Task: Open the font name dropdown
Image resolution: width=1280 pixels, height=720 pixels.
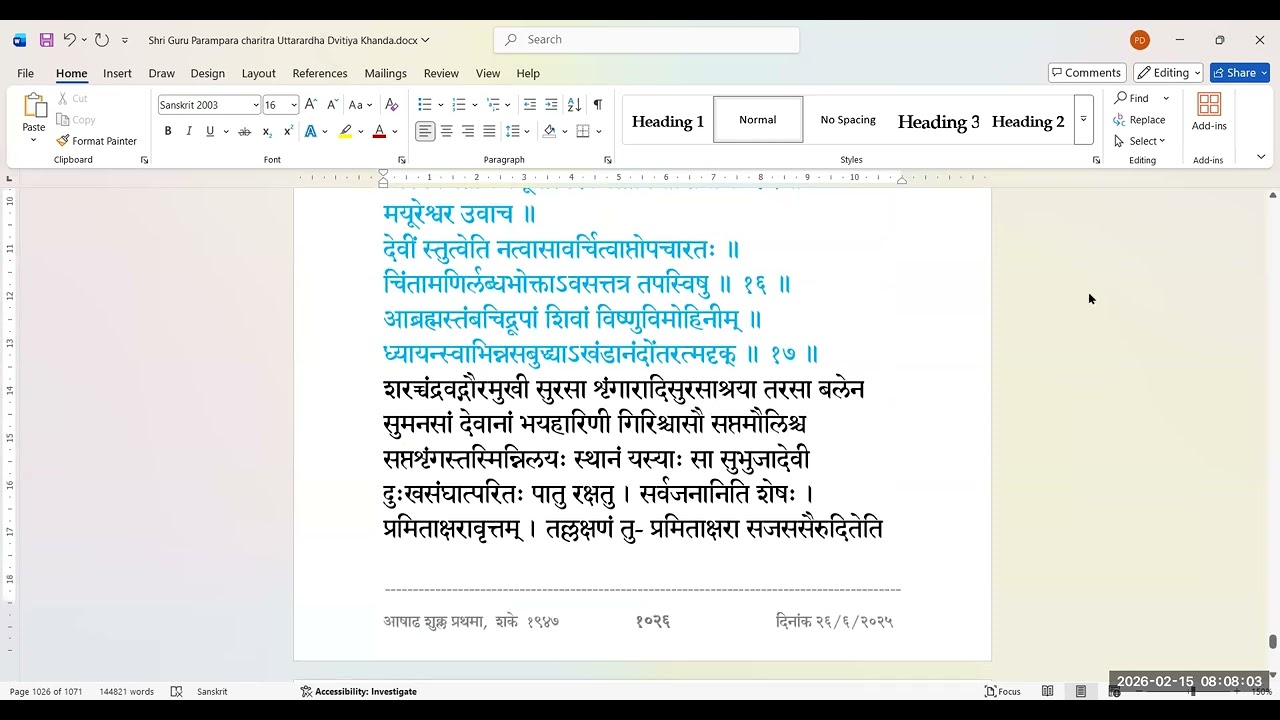Action: 256,105
